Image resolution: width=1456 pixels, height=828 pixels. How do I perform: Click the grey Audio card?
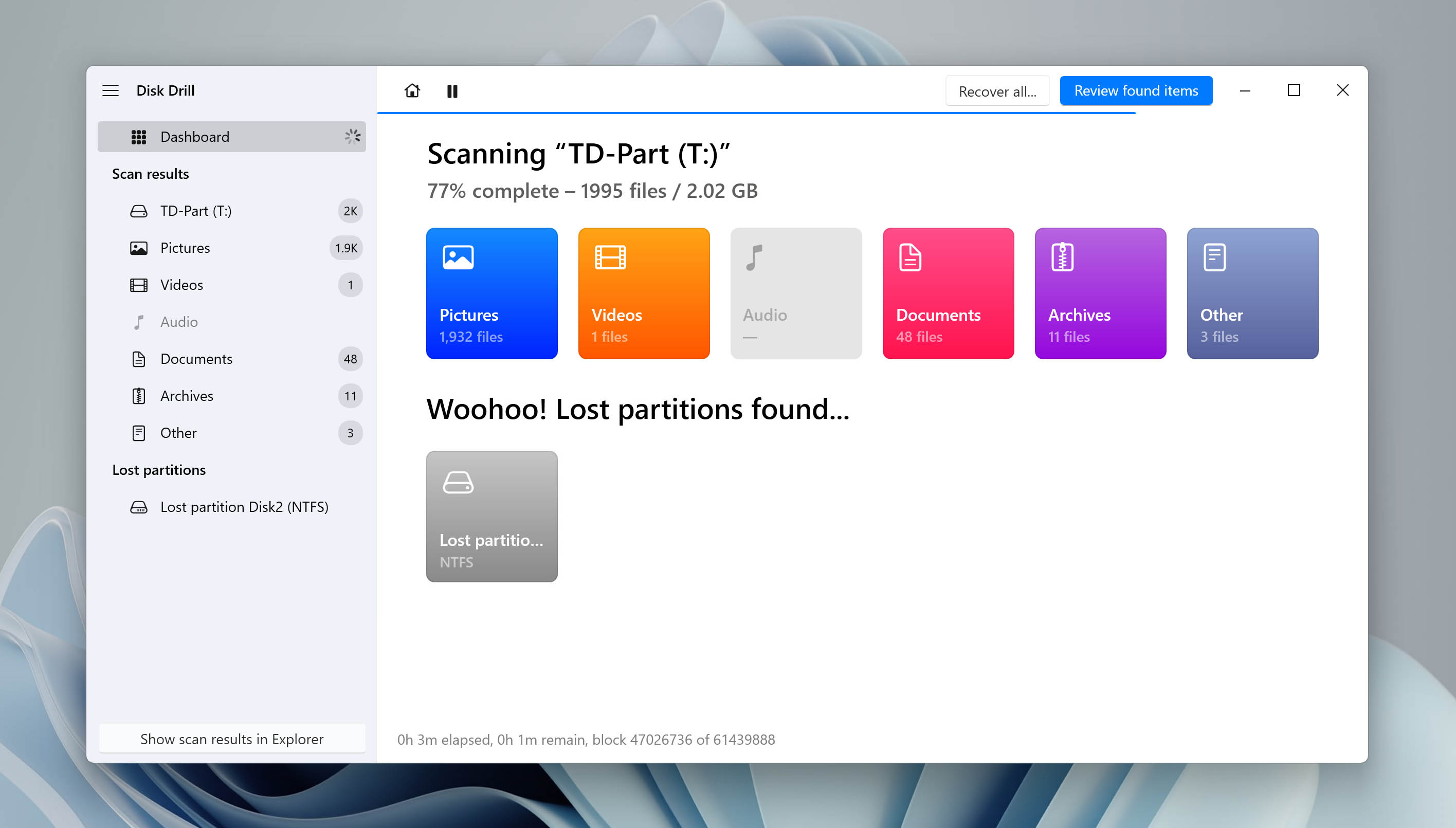(x=796, y=293)
